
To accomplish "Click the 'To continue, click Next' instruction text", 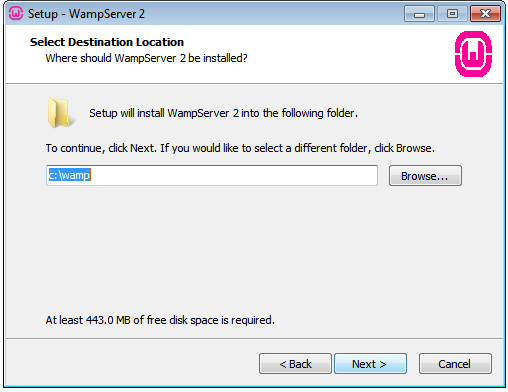I will point(240,148).
